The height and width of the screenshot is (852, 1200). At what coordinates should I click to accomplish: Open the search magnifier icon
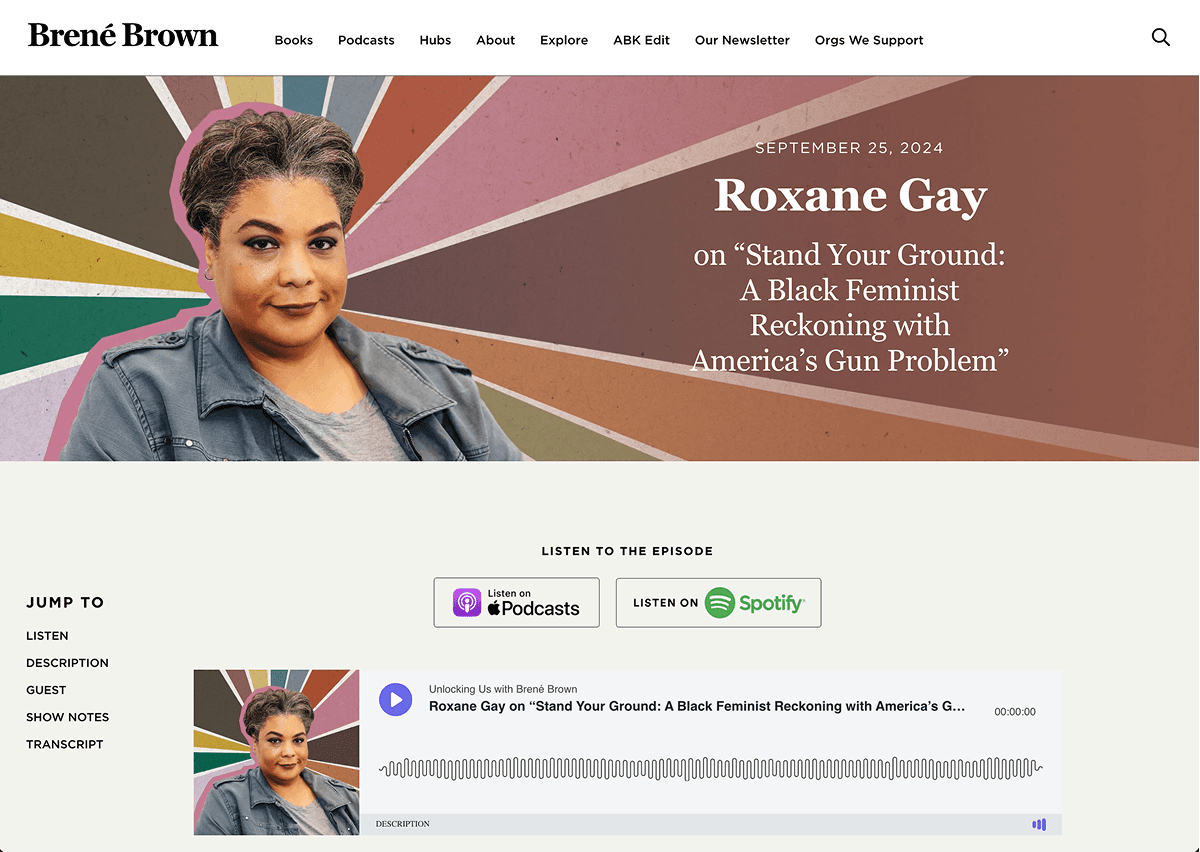click(x=1161, y=38)
